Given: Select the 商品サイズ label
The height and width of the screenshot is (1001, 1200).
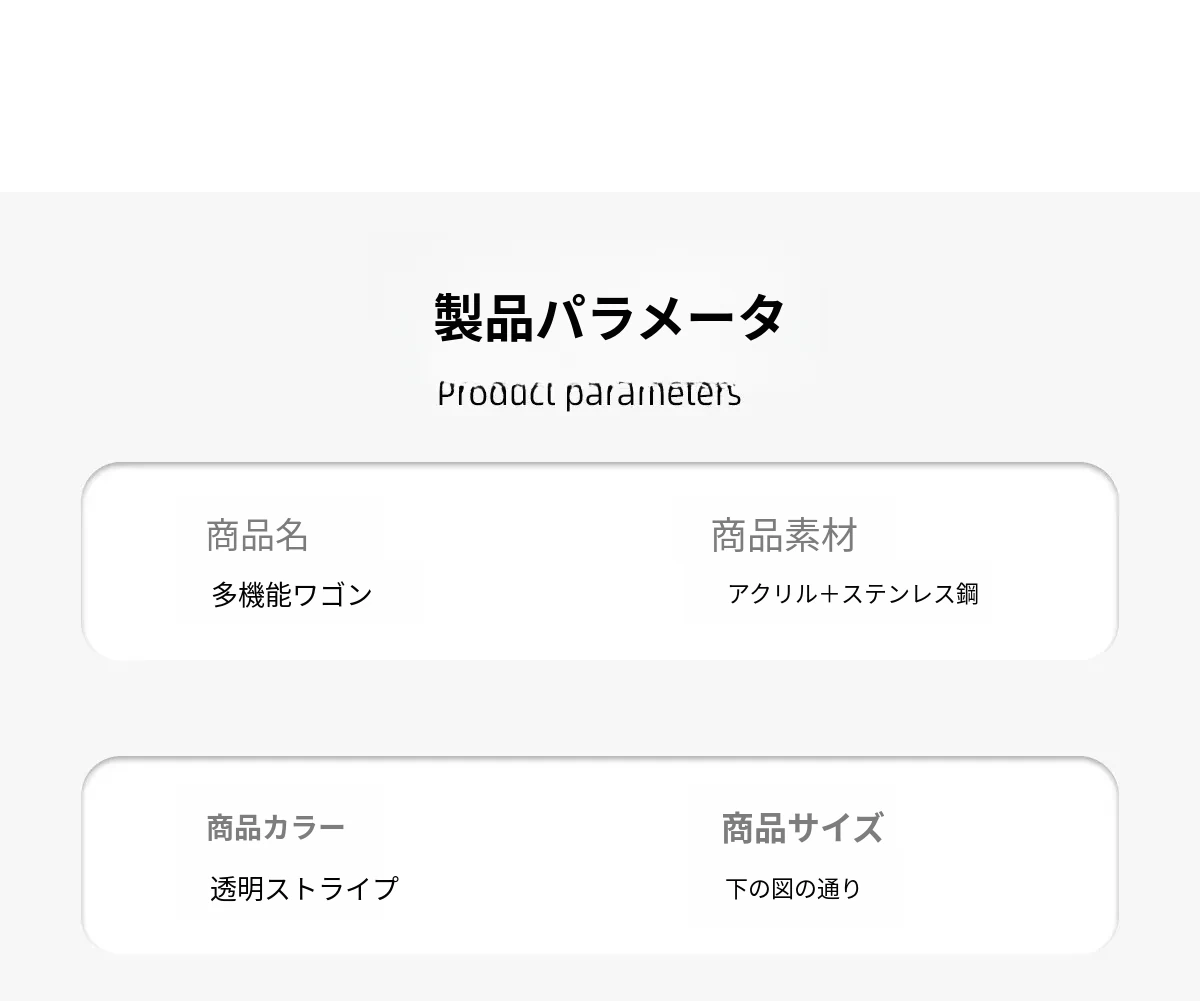Looking at the screenshot, I should [802, 828].
